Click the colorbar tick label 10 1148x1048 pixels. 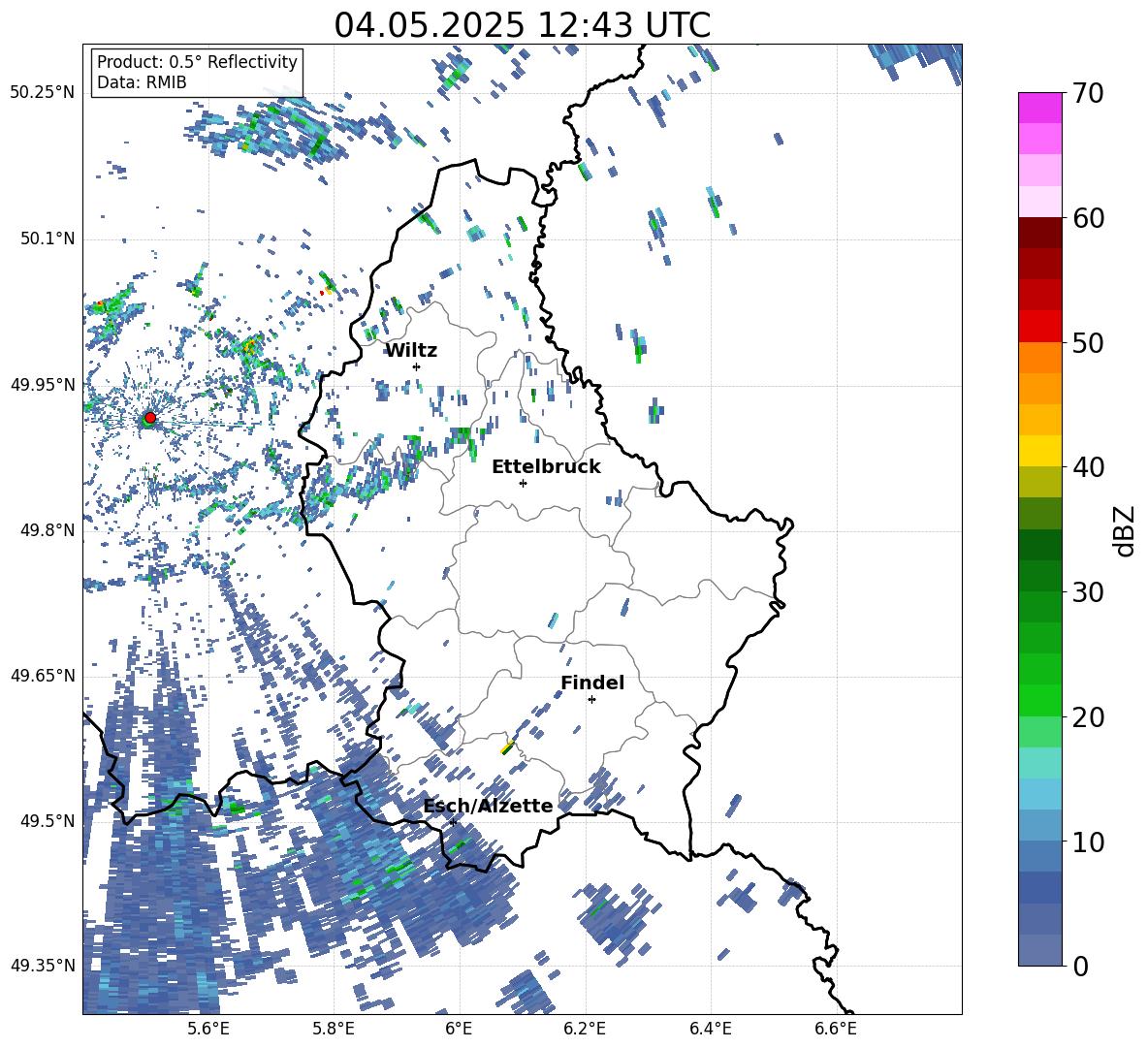[1088, 842]
